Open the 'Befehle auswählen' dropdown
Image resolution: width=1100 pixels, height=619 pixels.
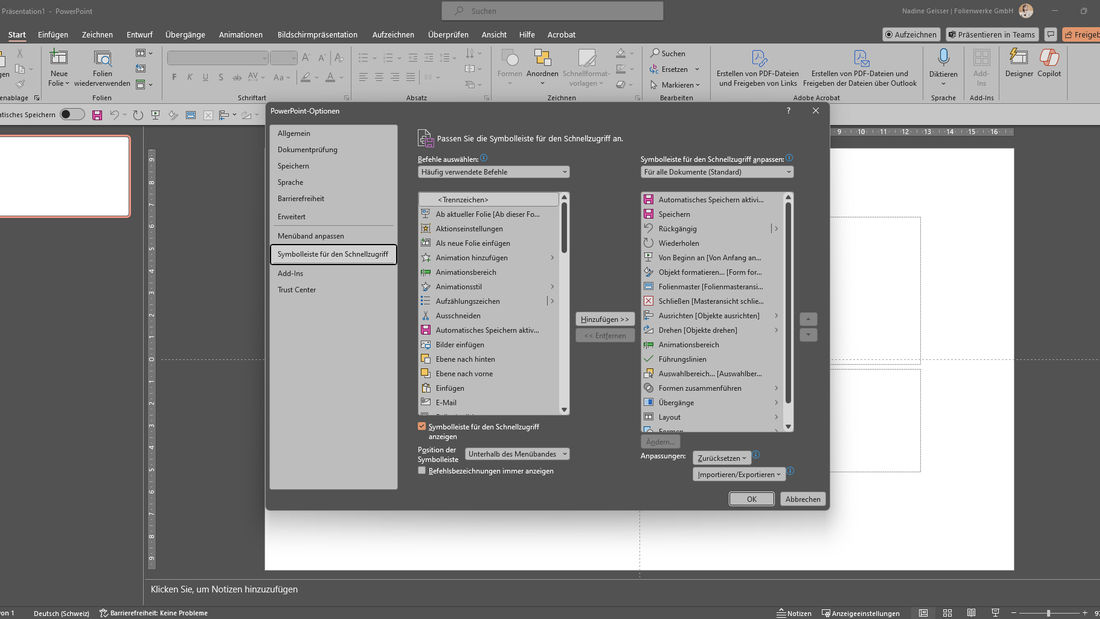click(492, 171)
